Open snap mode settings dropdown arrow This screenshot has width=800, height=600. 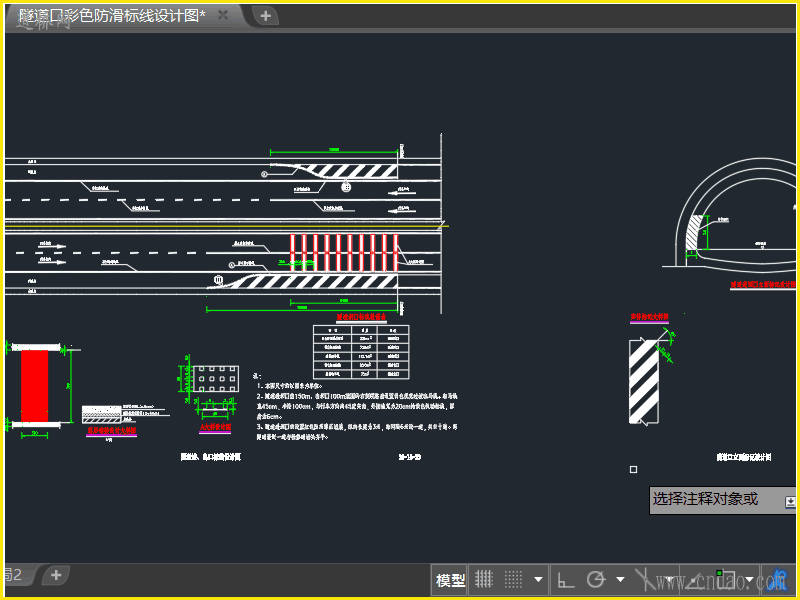(539, 579)
